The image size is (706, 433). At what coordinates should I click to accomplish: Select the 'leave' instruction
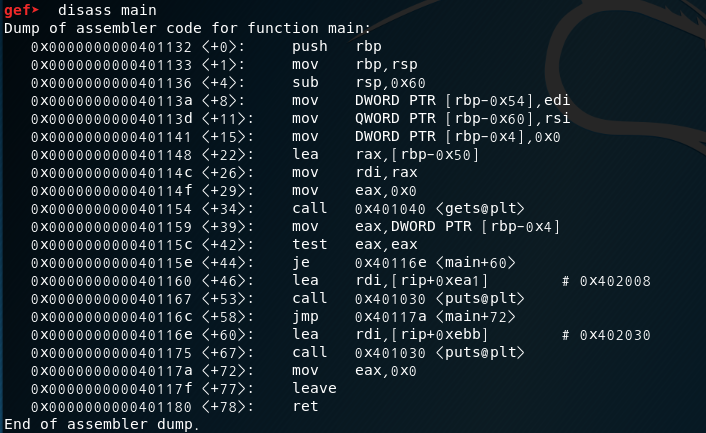314,388
